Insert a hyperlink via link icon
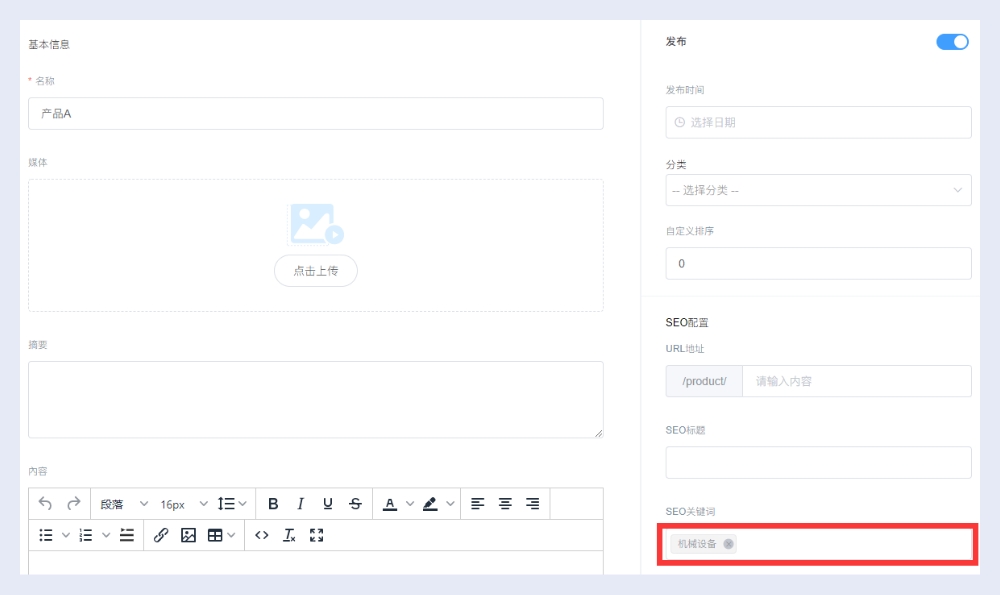Image resolution: width=1000 pixels, height=595 pixels. (x=161, y=535)
